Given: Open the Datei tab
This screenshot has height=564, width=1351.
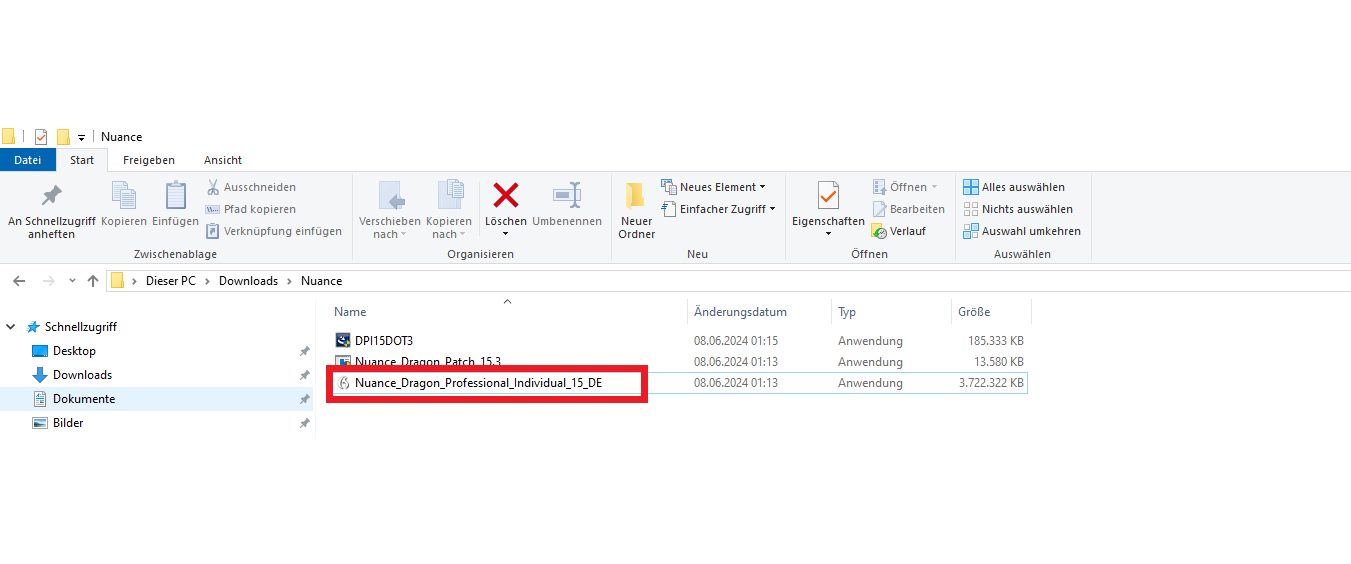Looking at the screenshot, I should tap(28, 160).
